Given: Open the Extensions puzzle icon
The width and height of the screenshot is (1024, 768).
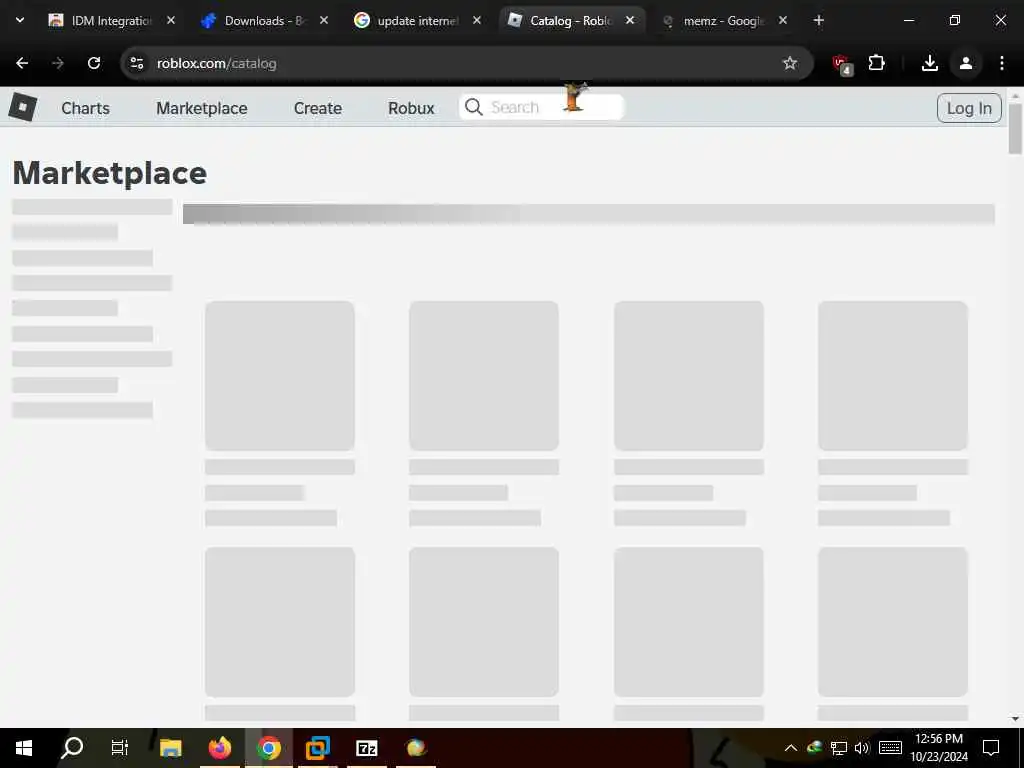Looking at the screenshot, I should [x=876, y=63].
